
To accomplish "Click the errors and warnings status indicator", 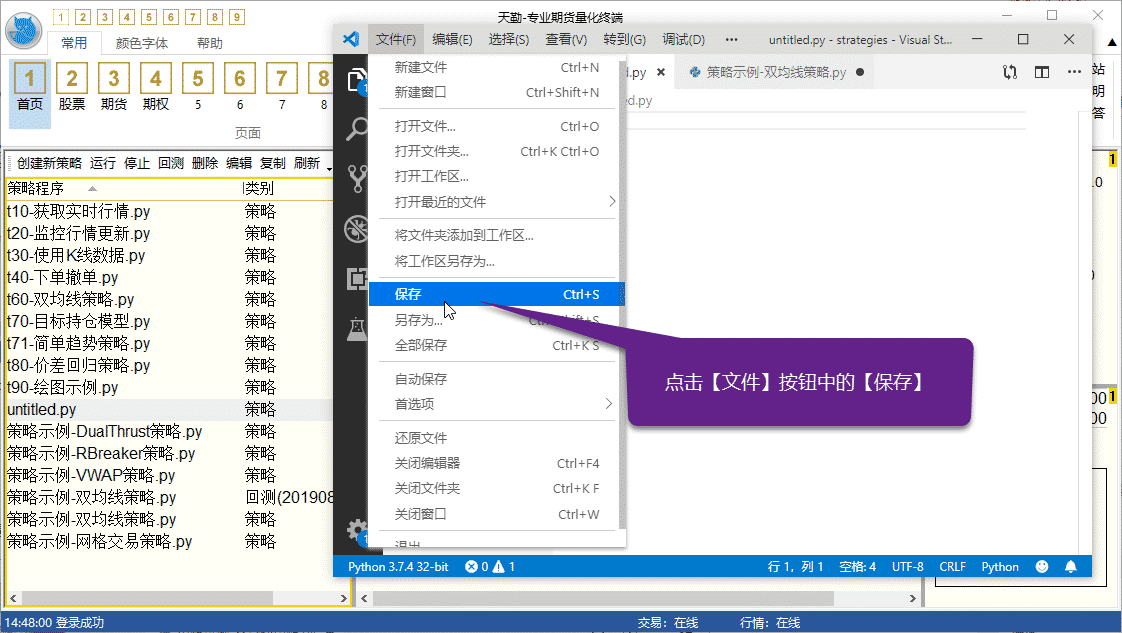I will (x=489, y=567).
